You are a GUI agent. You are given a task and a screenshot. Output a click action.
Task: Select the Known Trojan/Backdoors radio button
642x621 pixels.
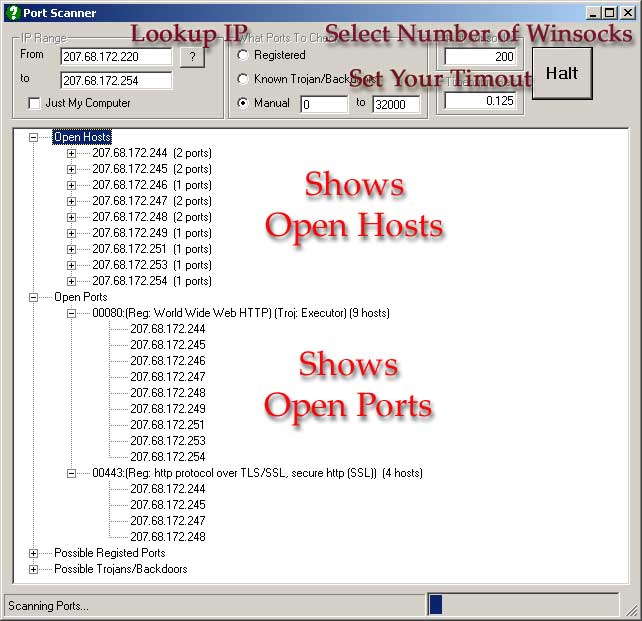point(243,79)
